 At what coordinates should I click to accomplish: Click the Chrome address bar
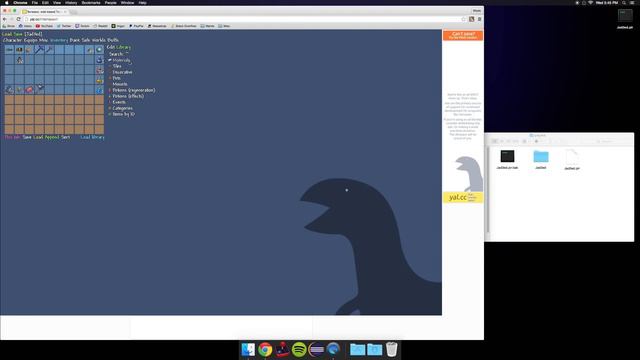click(245, 19)
